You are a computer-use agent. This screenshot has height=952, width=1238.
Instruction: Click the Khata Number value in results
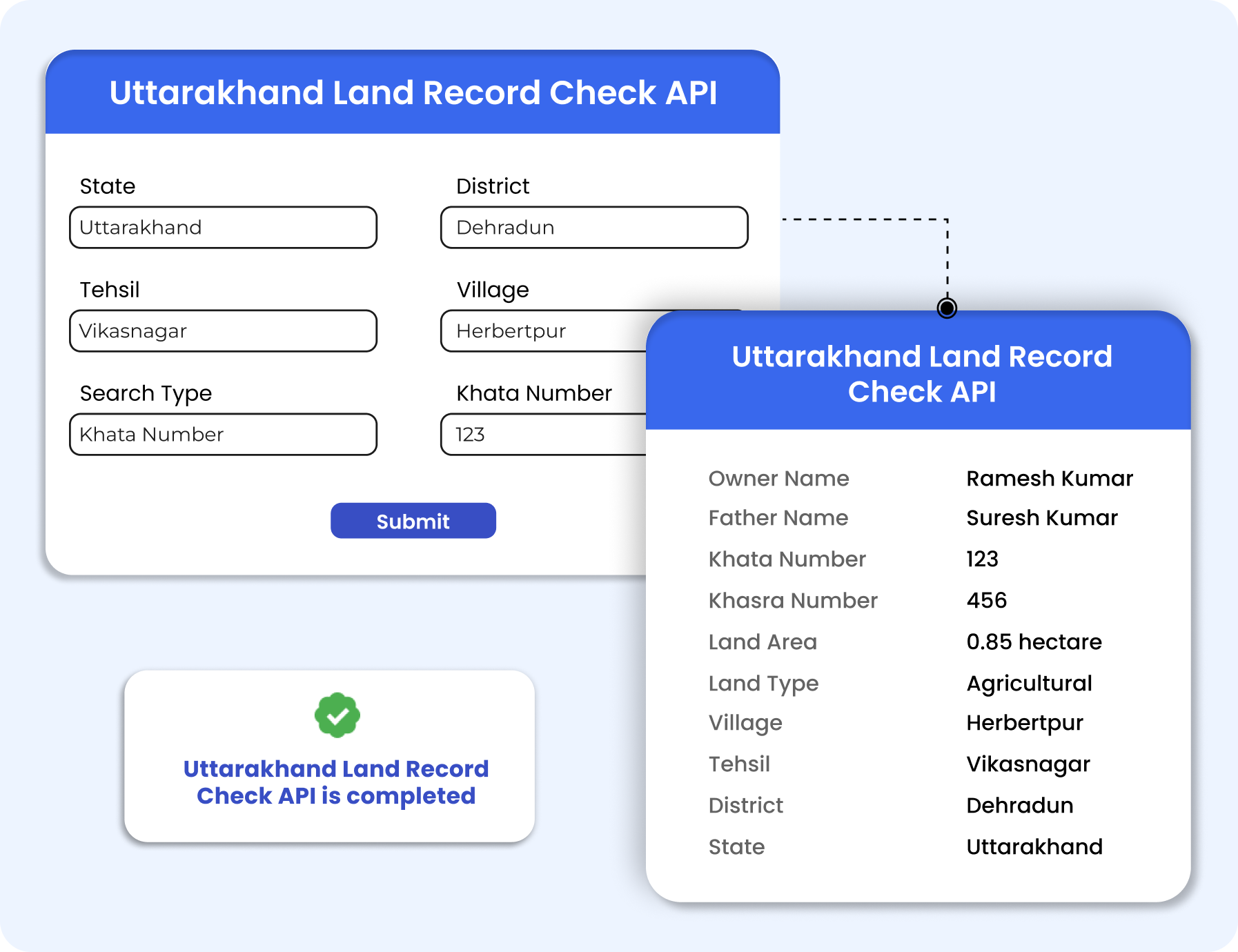(982, 559)
